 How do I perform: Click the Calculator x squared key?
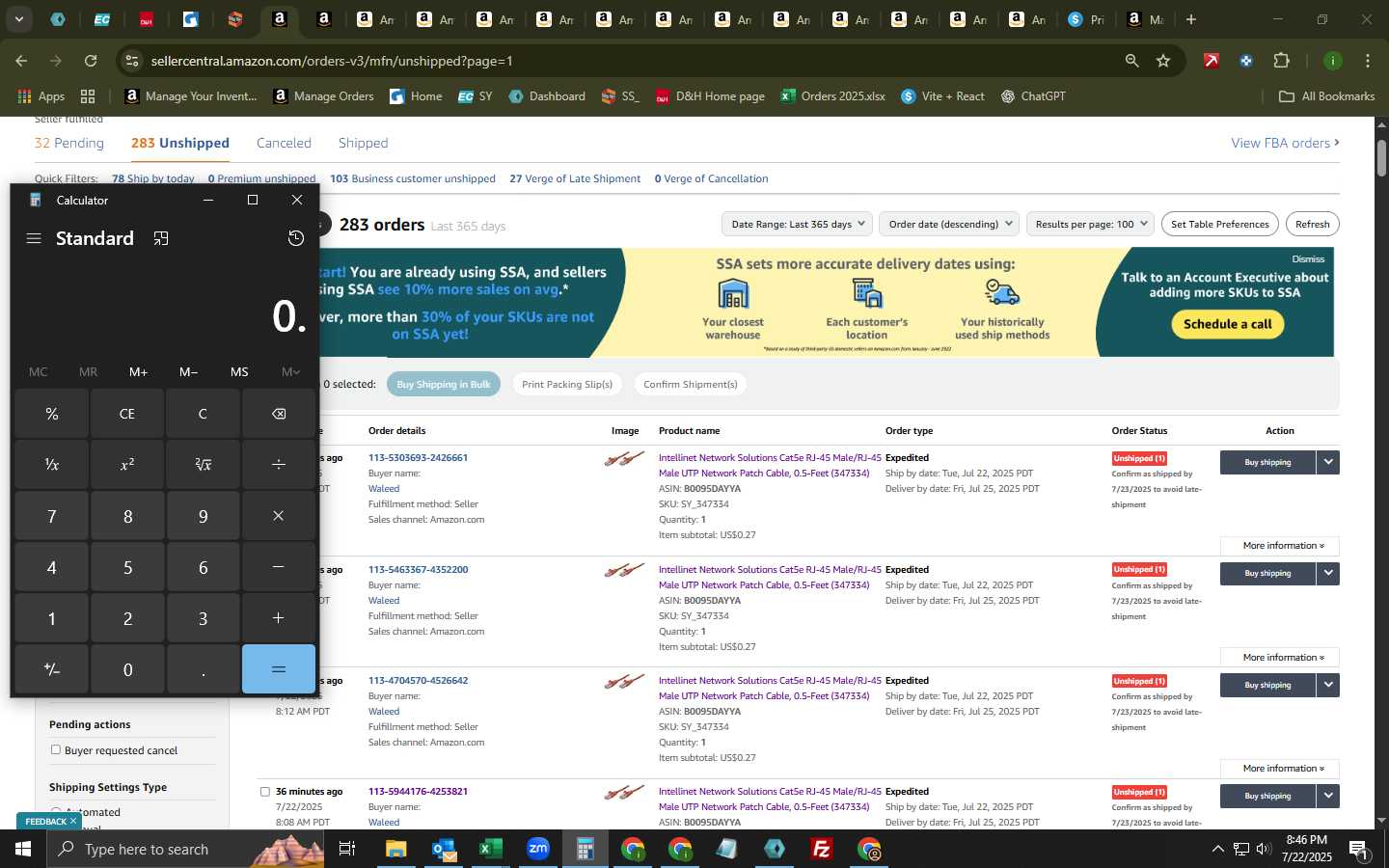click(x=127, y=465)
